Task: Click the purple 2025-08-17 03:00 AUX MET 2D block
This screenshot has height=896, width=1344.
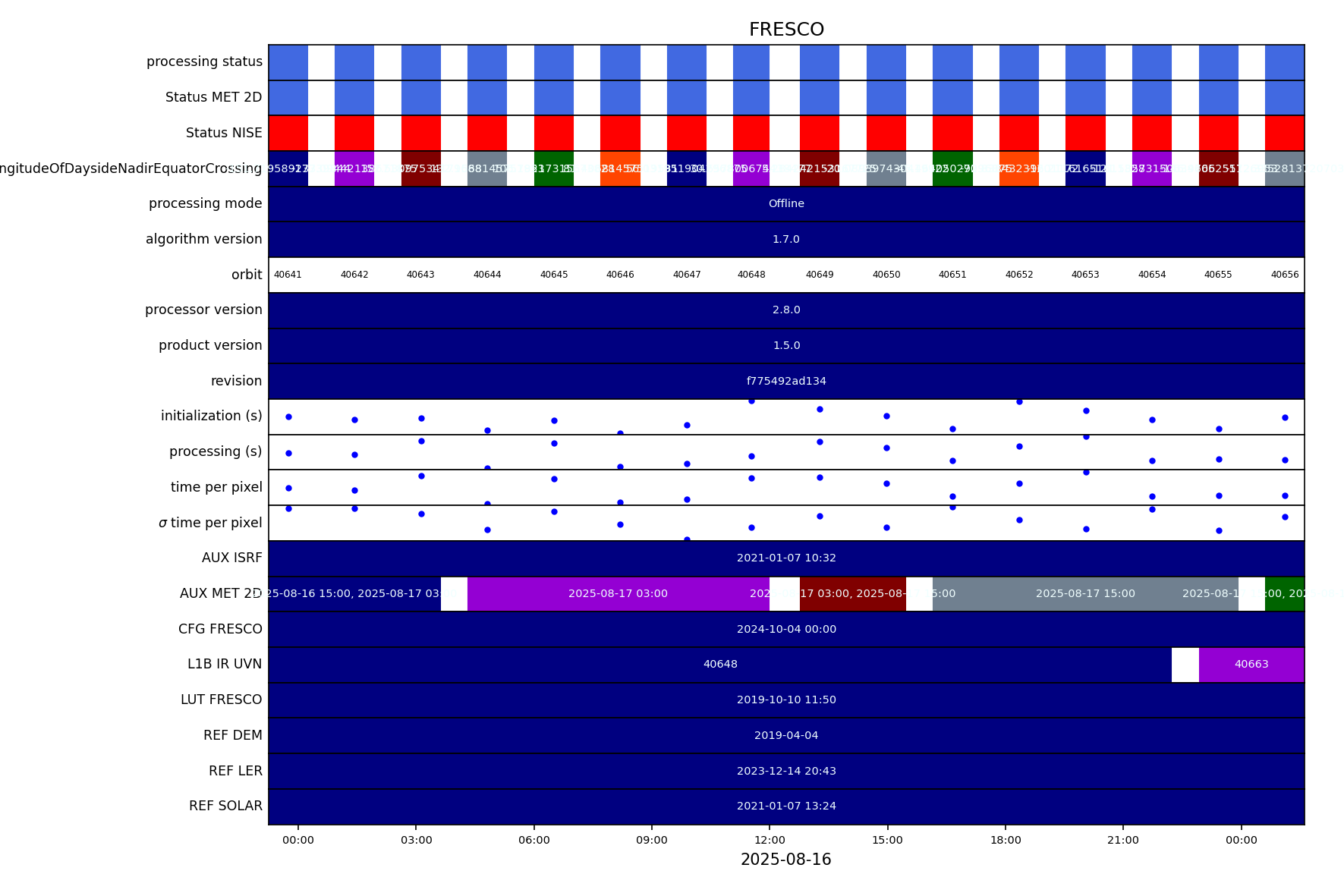Action: [x=618, y=593]
